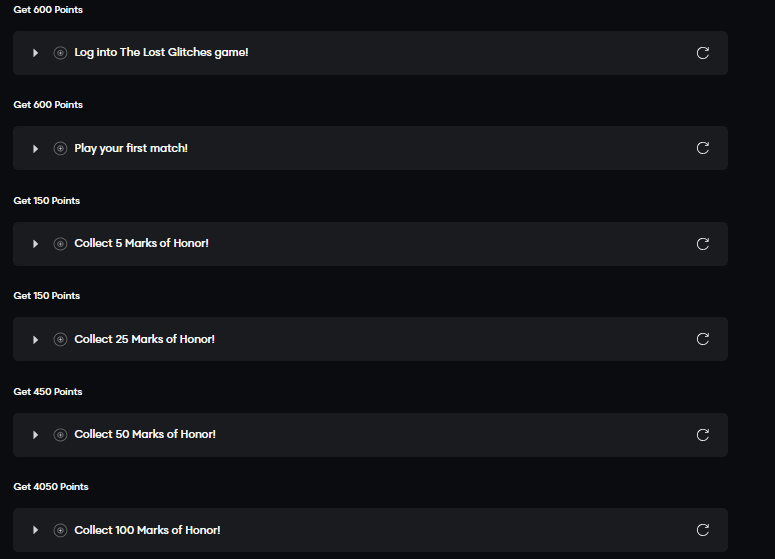775x559 pixels.
Task: Refresh the Collect 100 Marks of Honor quest
Action: pyautogui.click(x=702, y=530)
